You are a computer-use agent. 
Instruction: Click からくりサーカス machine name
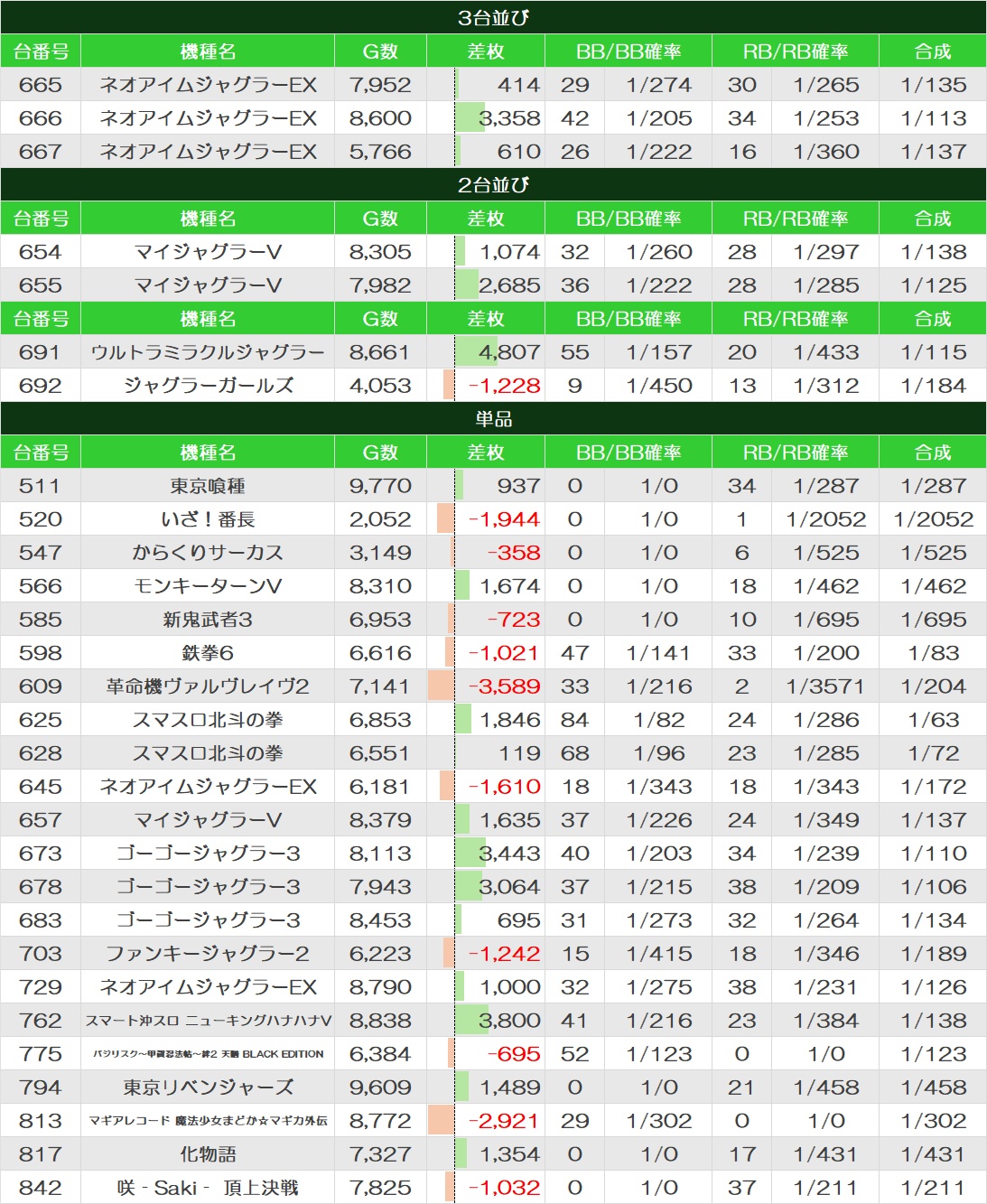[208, 553]
